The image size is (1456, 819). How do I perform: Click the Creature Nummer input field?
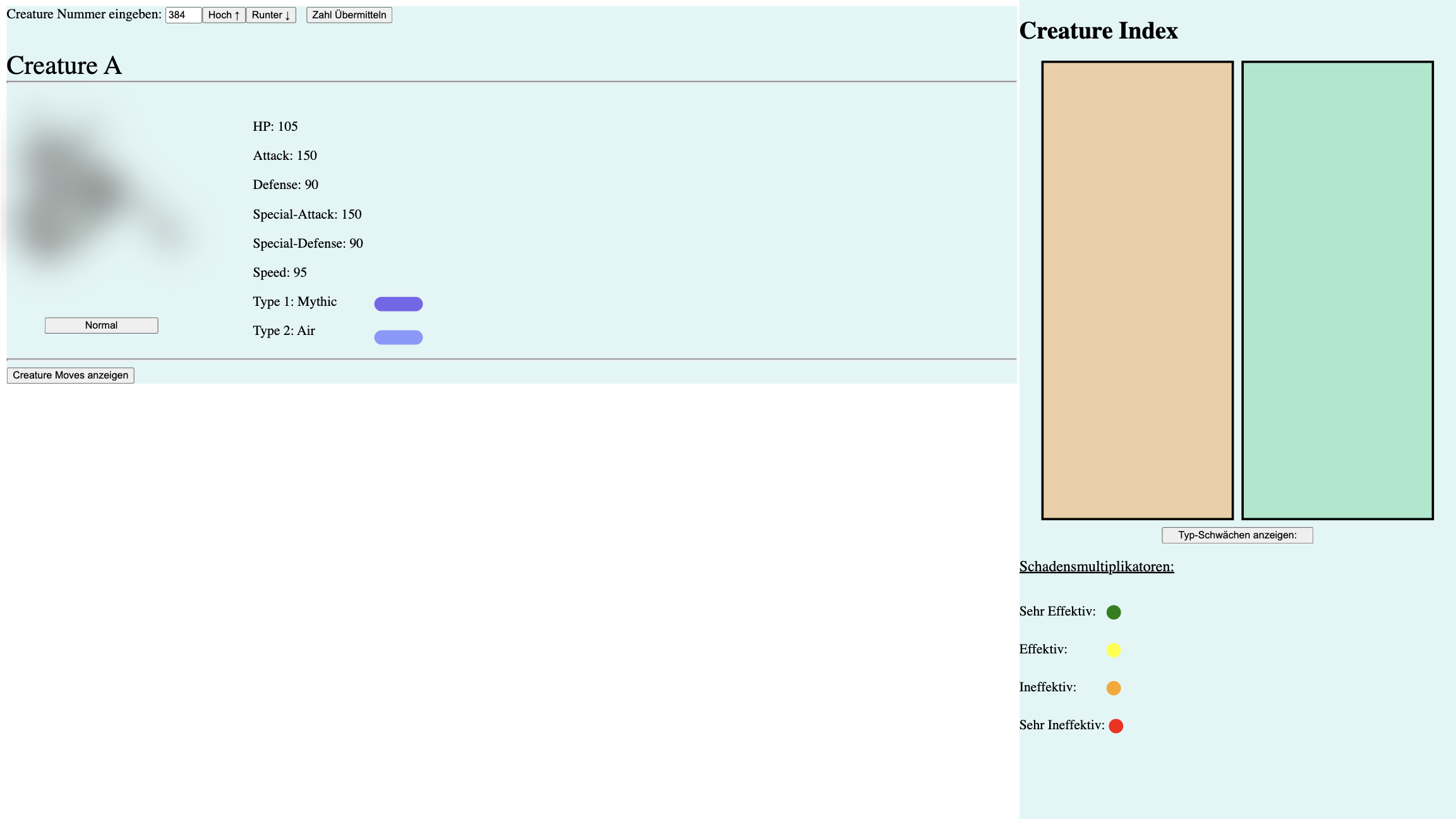pyautogui.click(x=183, y=15)
